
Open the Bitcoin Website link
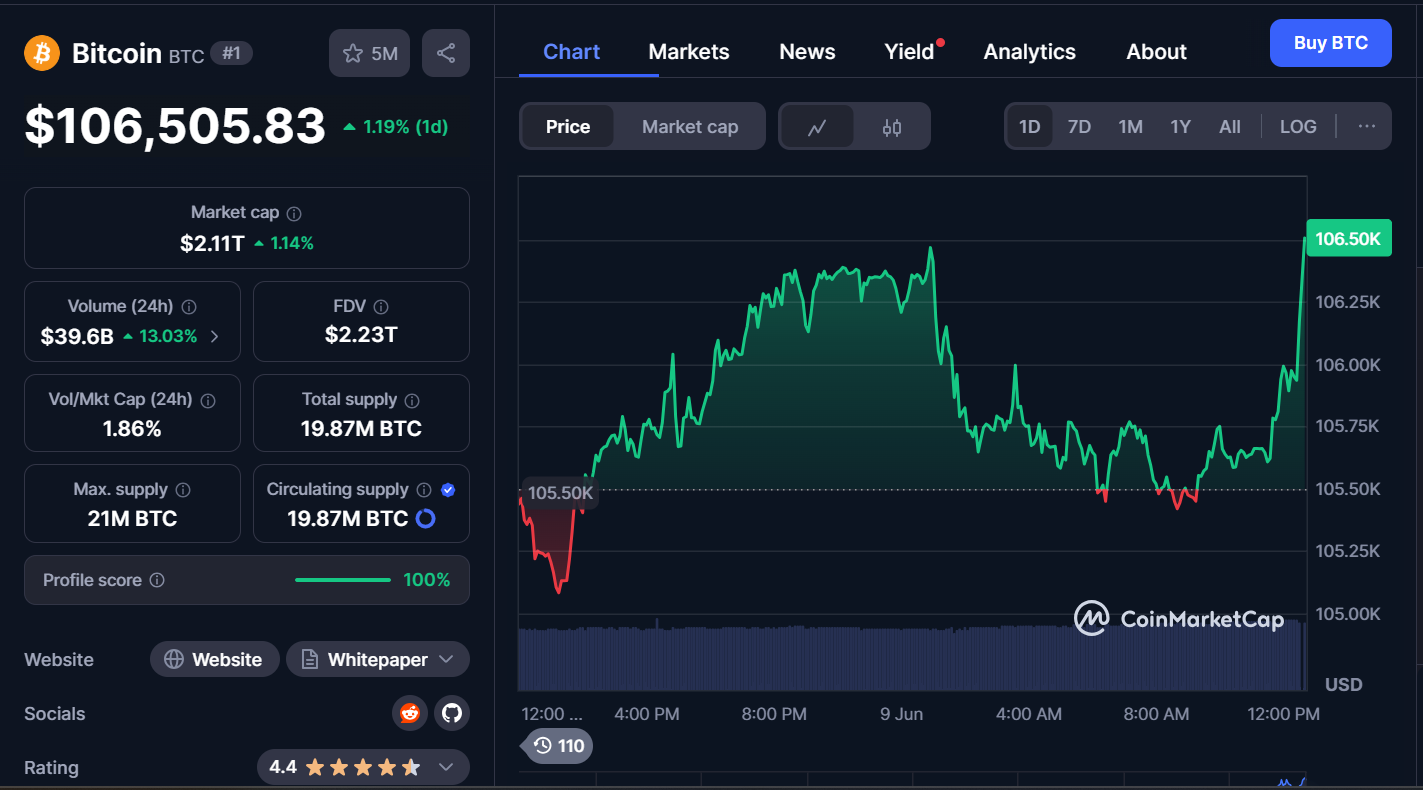[x=214, y=659]
